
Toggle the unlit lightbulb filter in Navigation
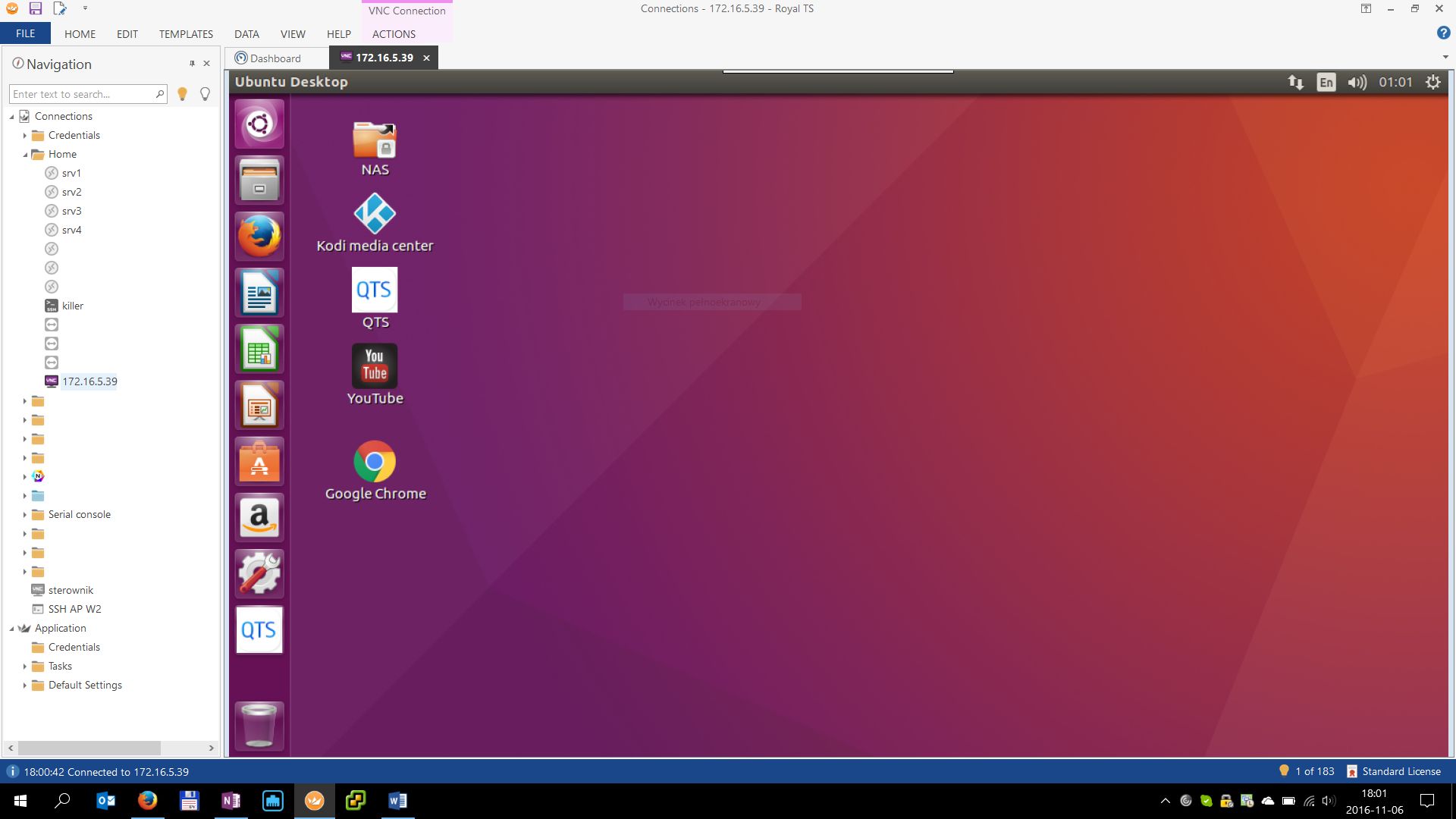point(205,94)
